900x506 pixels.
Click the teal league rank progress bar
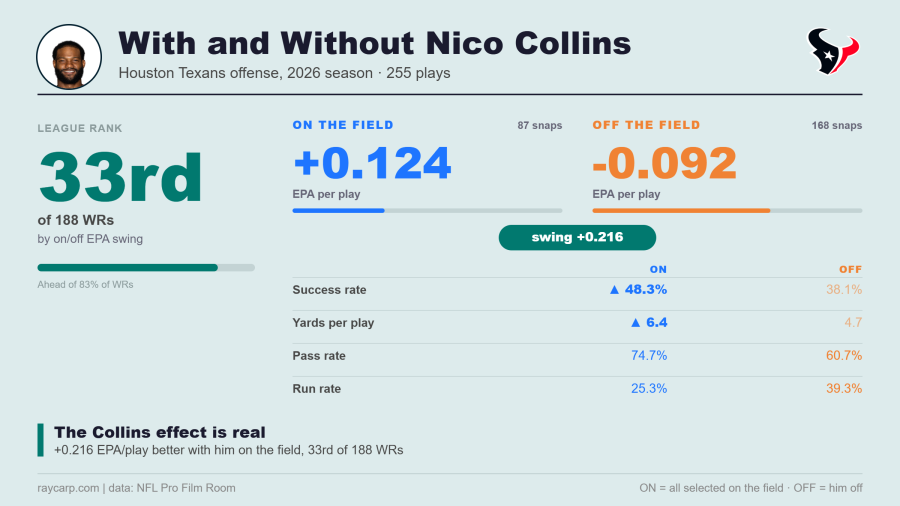click(x=146, y=267)
